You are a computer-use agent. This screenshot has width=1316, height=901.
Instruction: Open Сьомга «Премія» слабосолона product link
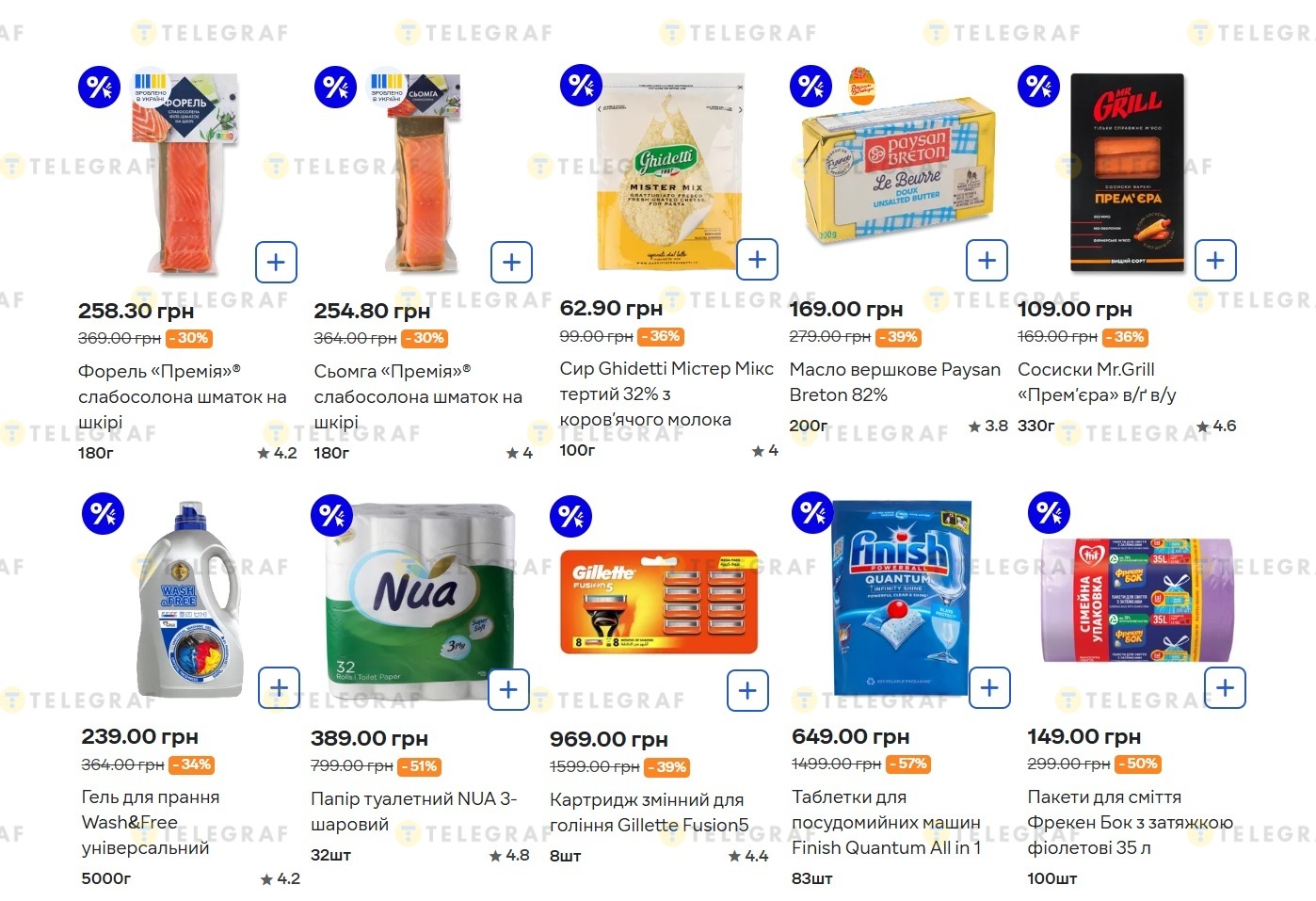[x=417, y=396]
